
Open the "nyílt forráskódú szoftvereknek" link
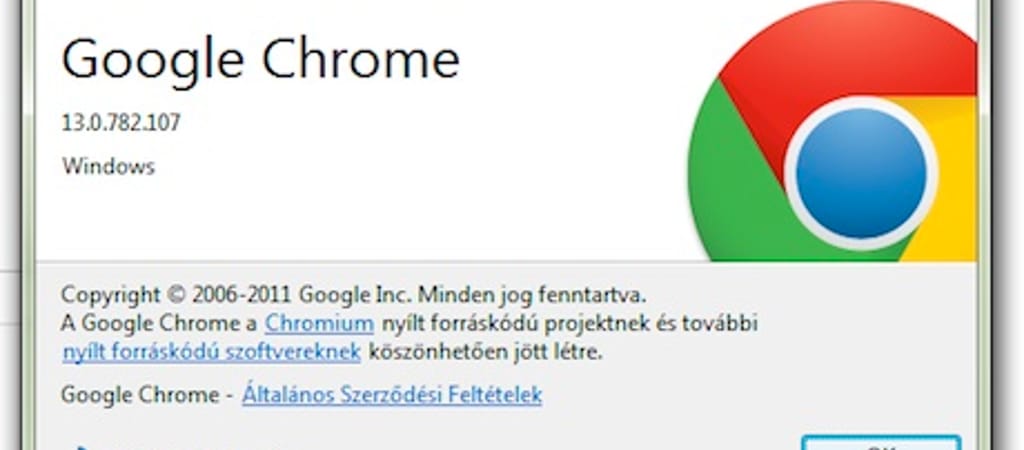tap(212, 352)
